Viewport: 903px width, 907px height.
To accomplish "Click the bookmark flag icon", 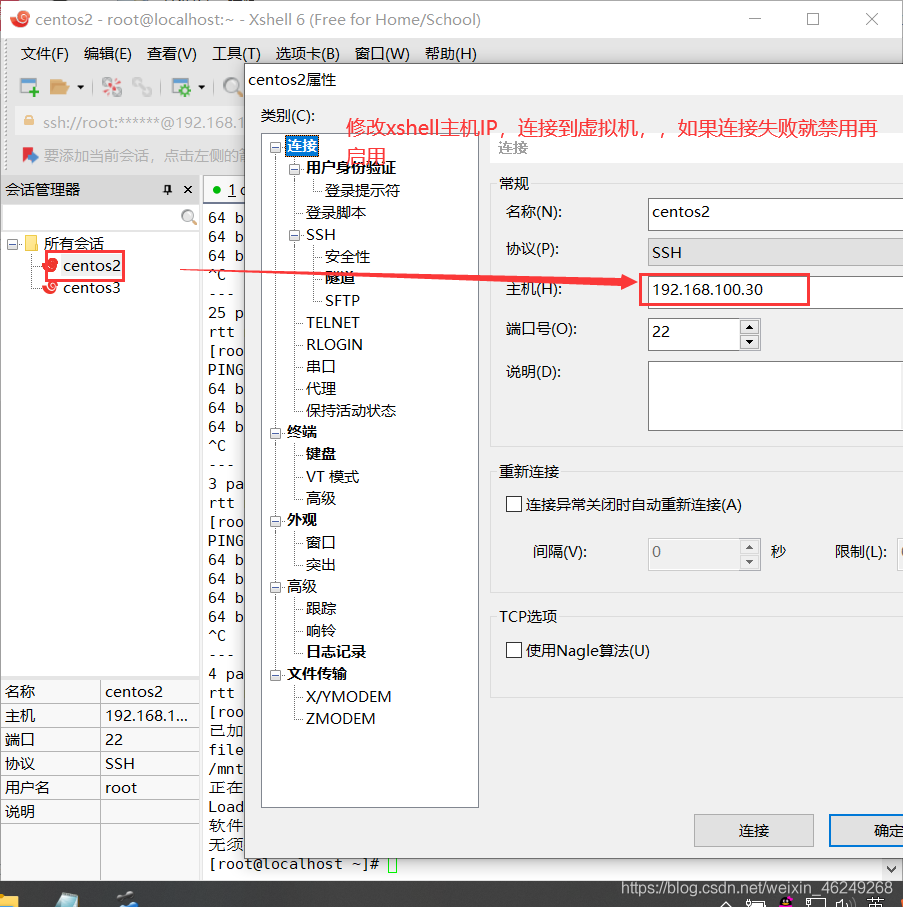I will (x=29, y=154).
